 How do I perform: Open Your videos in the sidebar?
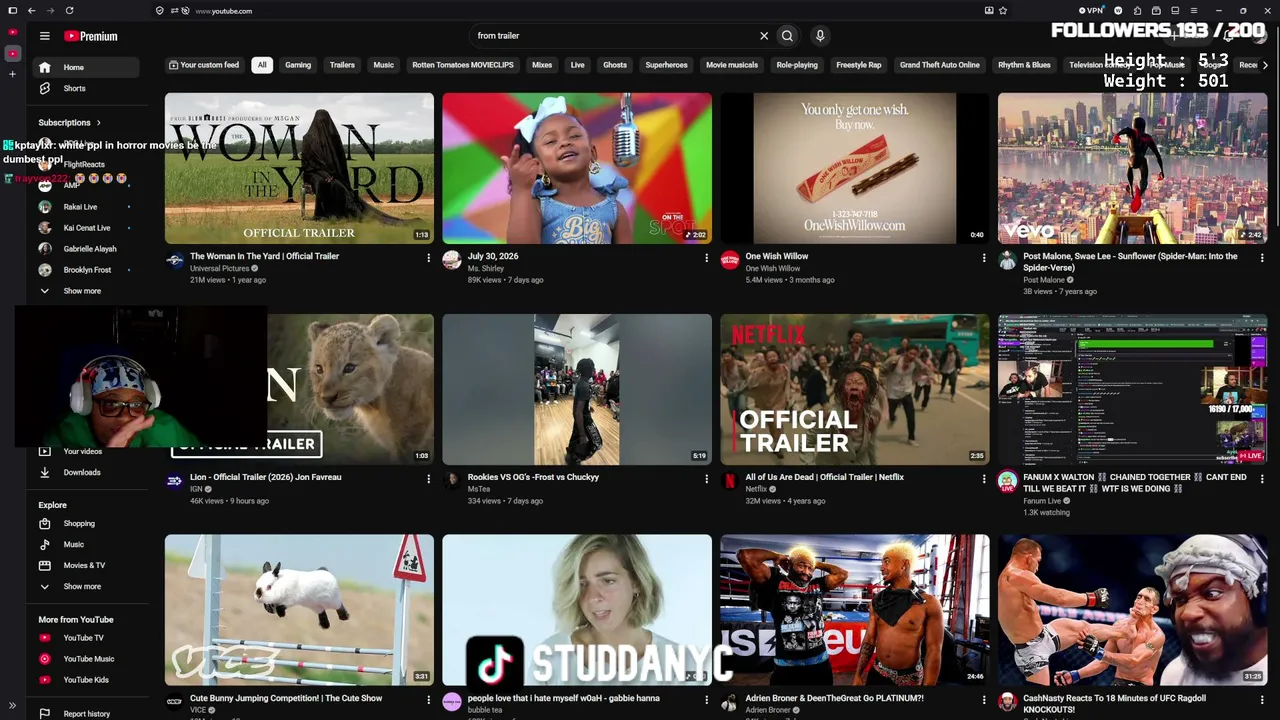coord(84,451)
